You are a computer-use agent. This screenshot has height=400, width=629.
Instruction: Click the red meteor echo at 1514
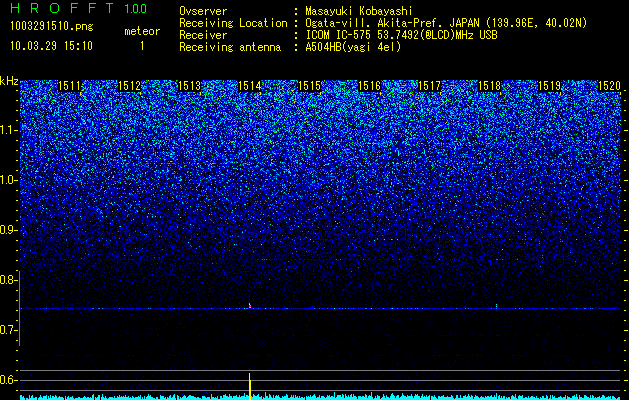pyautogui.click(x=250, y=306)
